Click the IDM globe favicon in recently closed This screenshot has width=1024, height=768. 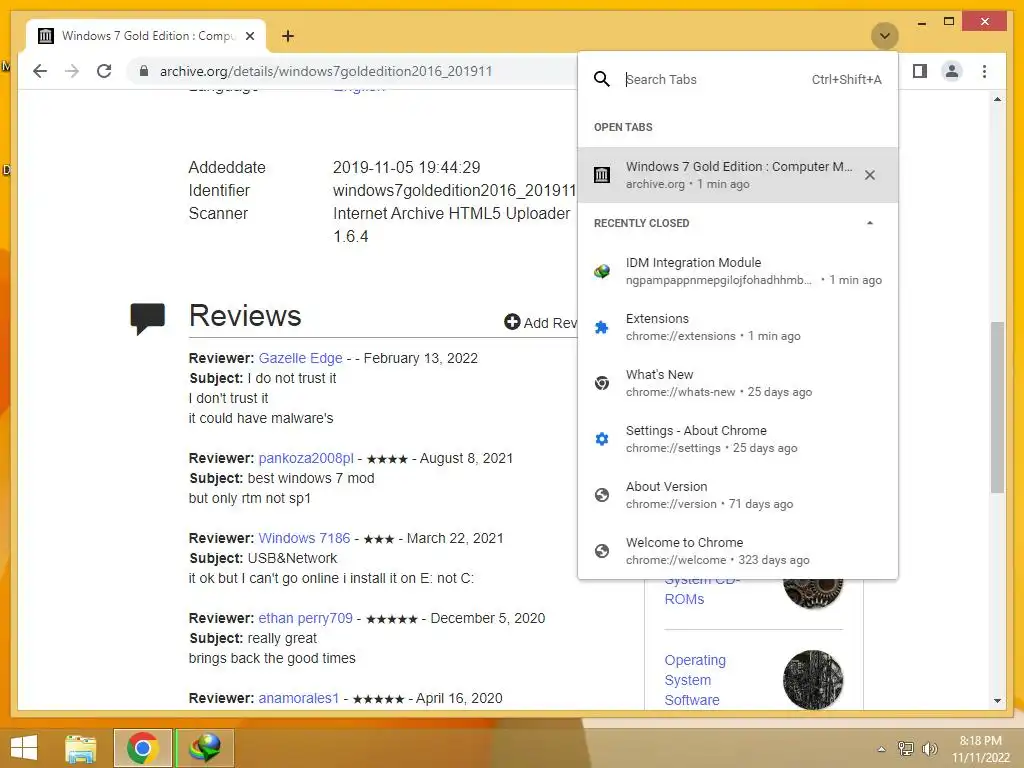[x=601, y=271]
